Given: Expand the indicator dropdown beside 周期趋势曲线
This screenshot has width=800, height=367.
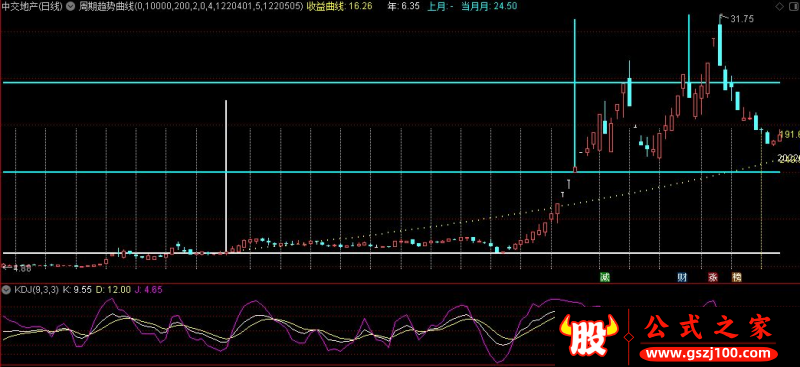Looking at the screenshot, I should pyautogui.click(x=71, y=6).
